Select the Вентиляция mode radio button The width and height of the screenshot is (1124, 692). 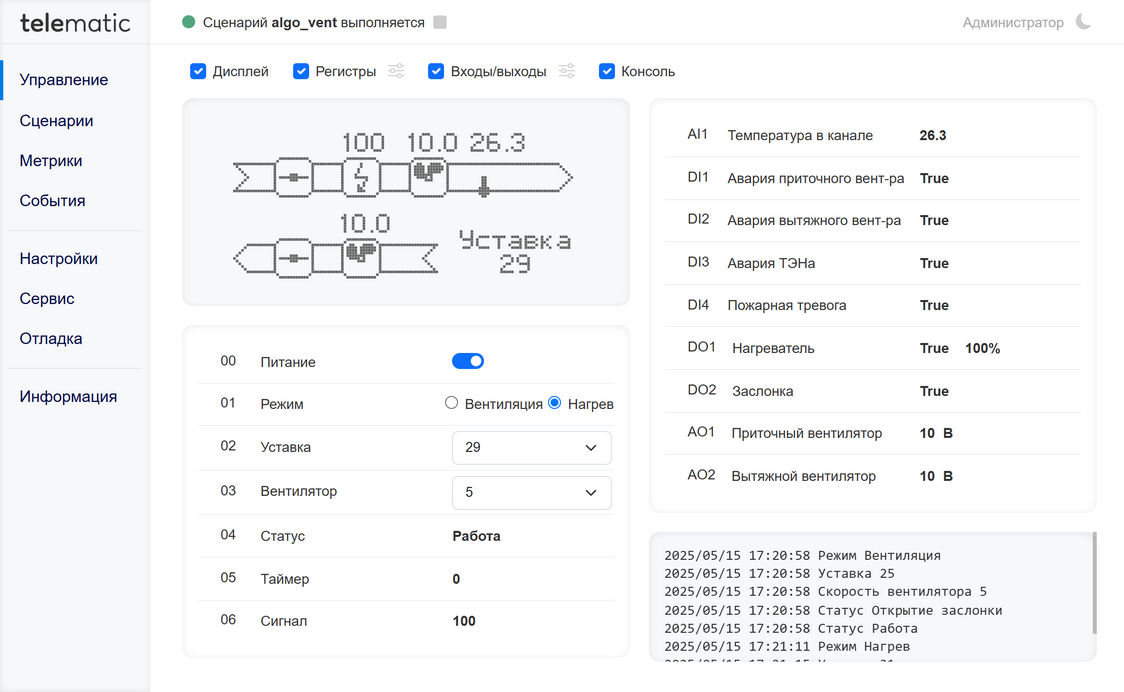click(x=451, y=403)
